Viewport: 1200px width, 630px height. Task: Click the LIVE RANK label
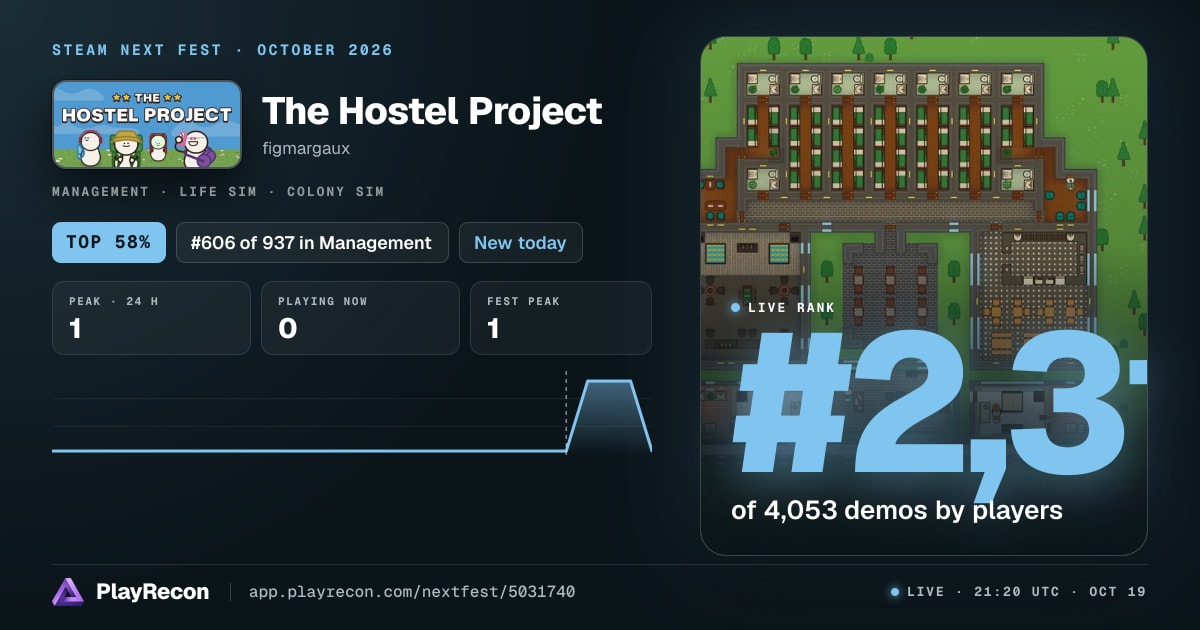tap(791, 308)
